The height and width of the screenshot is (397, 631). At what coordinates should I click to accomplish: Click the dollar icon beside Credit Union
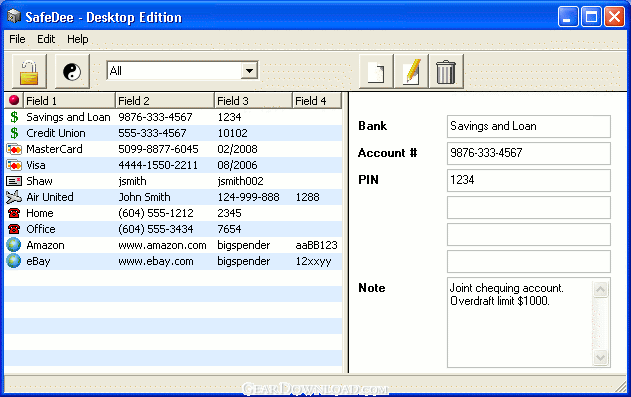[x=14, y=133]
